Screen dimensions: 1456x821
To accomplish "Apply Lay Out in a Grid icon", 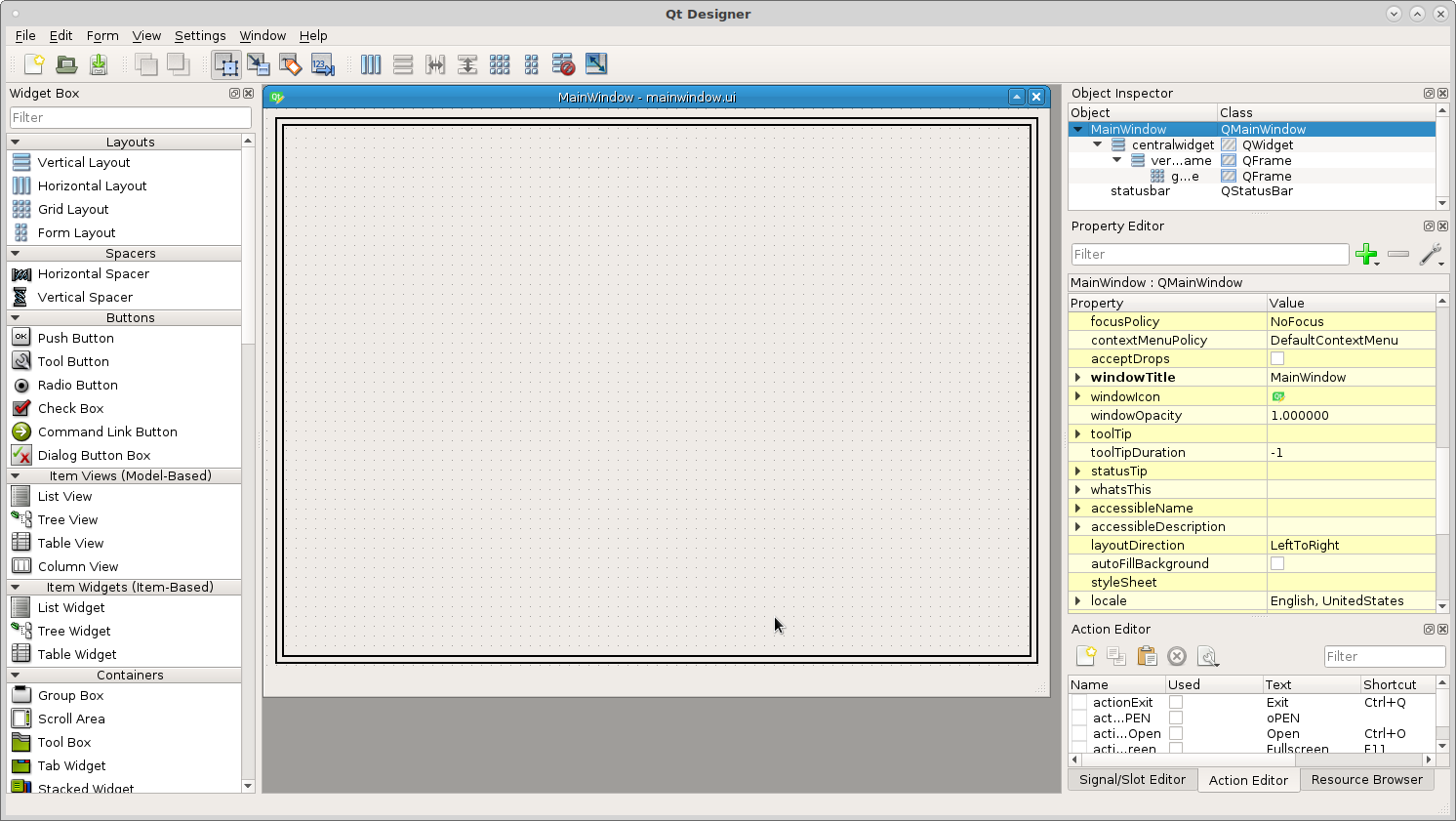I will click(500, 64).
